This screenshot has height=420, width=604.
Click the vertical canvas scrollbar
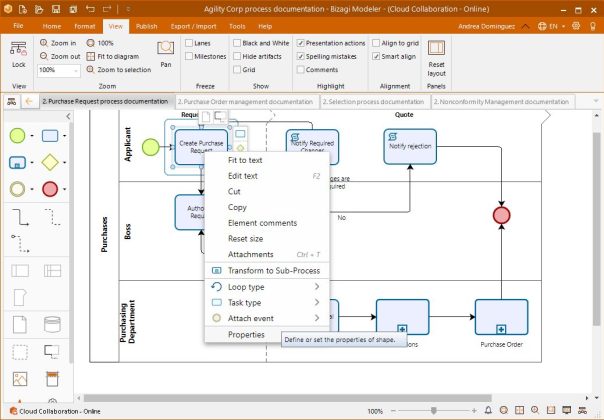[596, 229]
